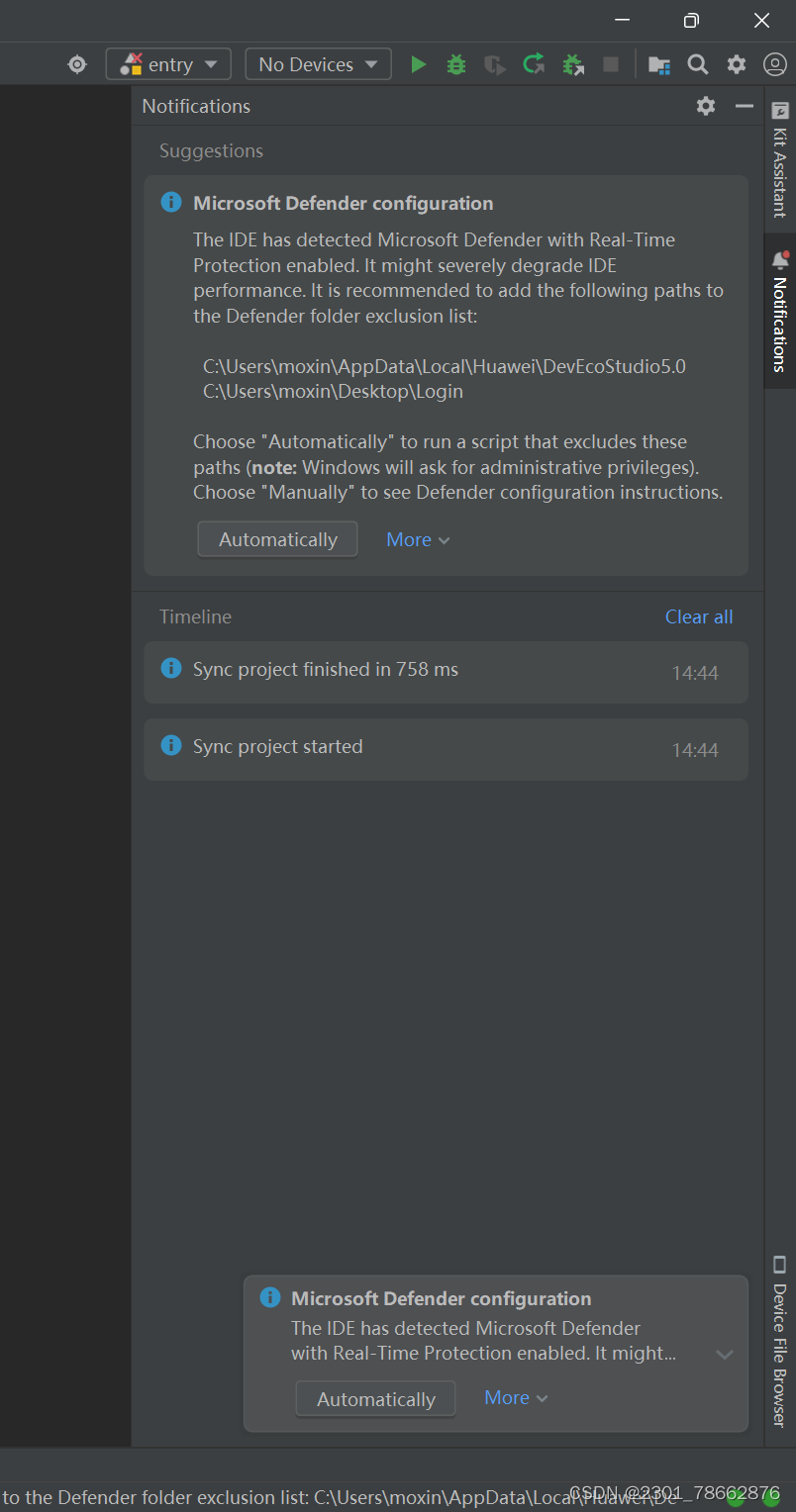The image size is (796, 1512).
Task: Click Automatically button in popup notification
Action: [375, 1399]
